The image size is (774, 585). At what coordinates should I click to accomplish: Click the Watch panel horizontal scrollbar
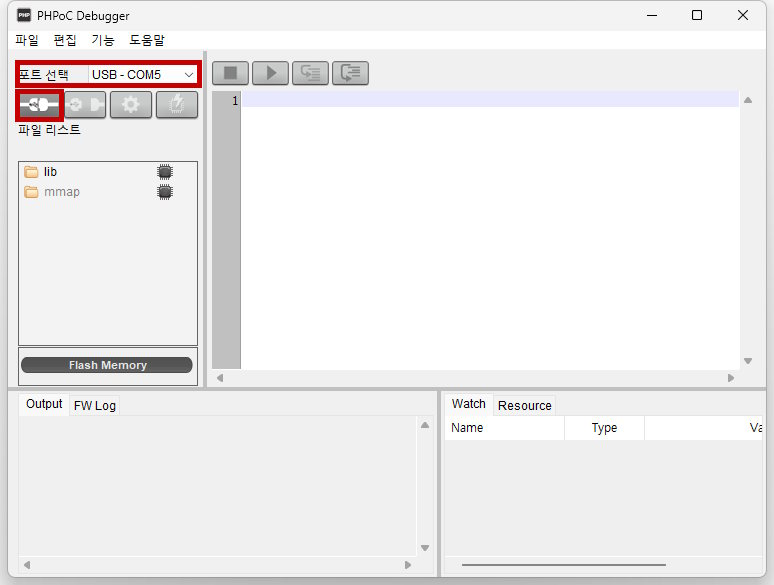(x=564, y=564)
